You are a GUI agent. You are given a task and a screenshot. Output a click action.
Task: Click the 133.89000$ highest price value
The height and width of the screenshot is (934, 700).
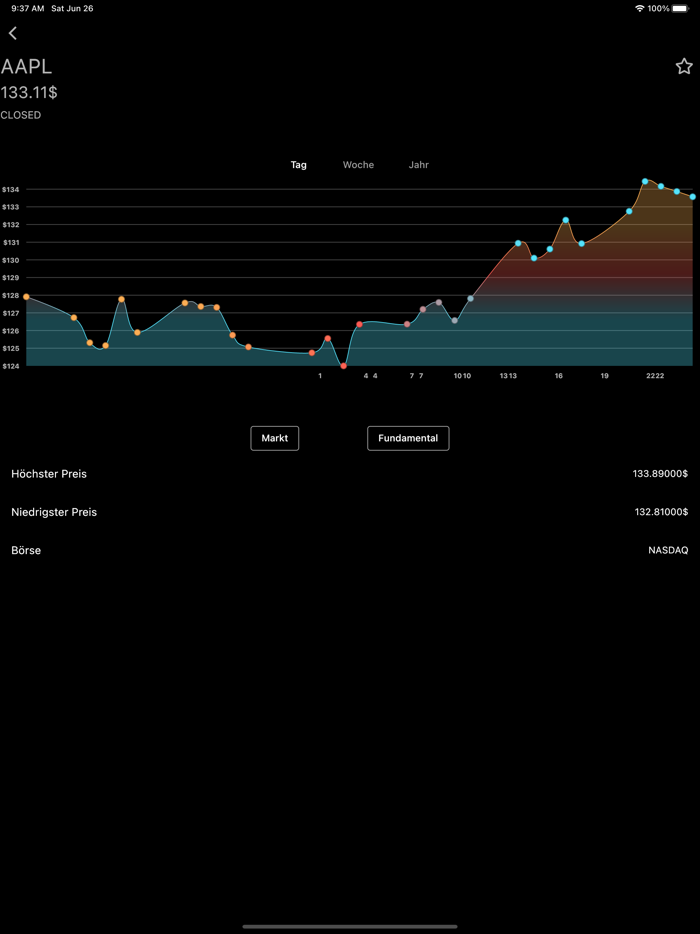coord(660,474)
